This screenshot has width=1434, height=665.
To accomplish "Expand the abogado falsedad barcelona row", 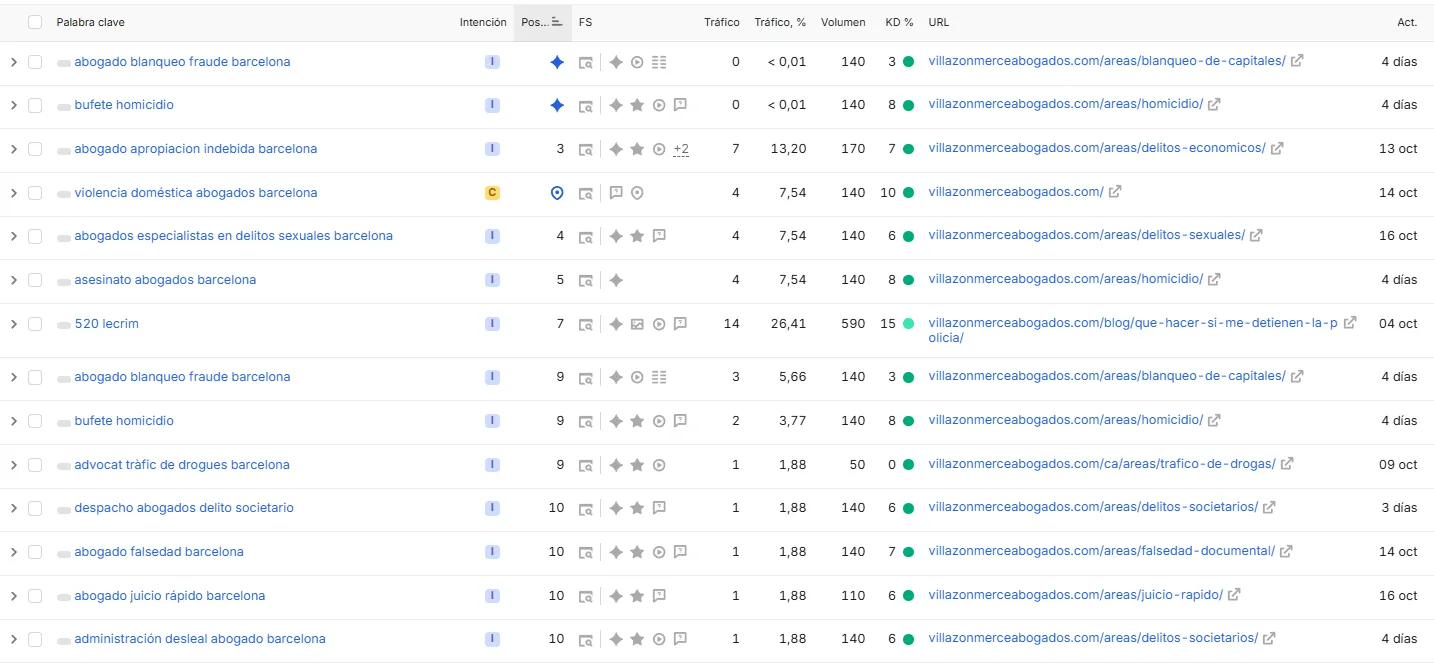I will (x=13, y=552).
